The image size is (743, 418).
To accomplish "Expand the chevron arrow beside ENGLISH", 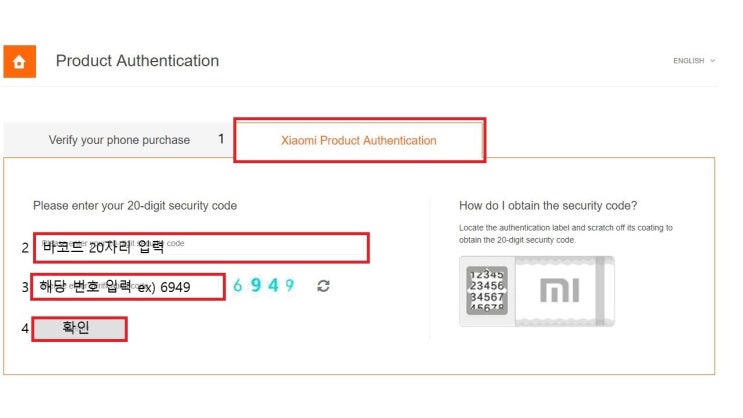I will pyautogui.click(x=712, y=61).
